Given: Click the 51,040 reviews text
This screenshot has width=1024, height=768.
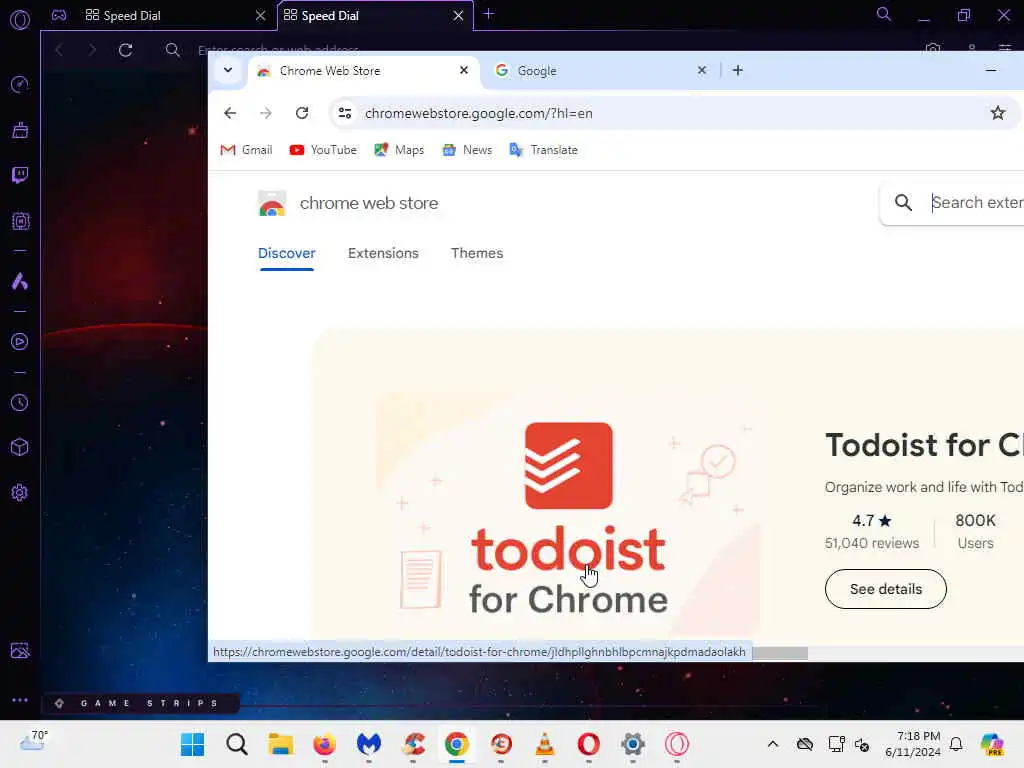Looking at the screenshot, I should tap(871, 543).
